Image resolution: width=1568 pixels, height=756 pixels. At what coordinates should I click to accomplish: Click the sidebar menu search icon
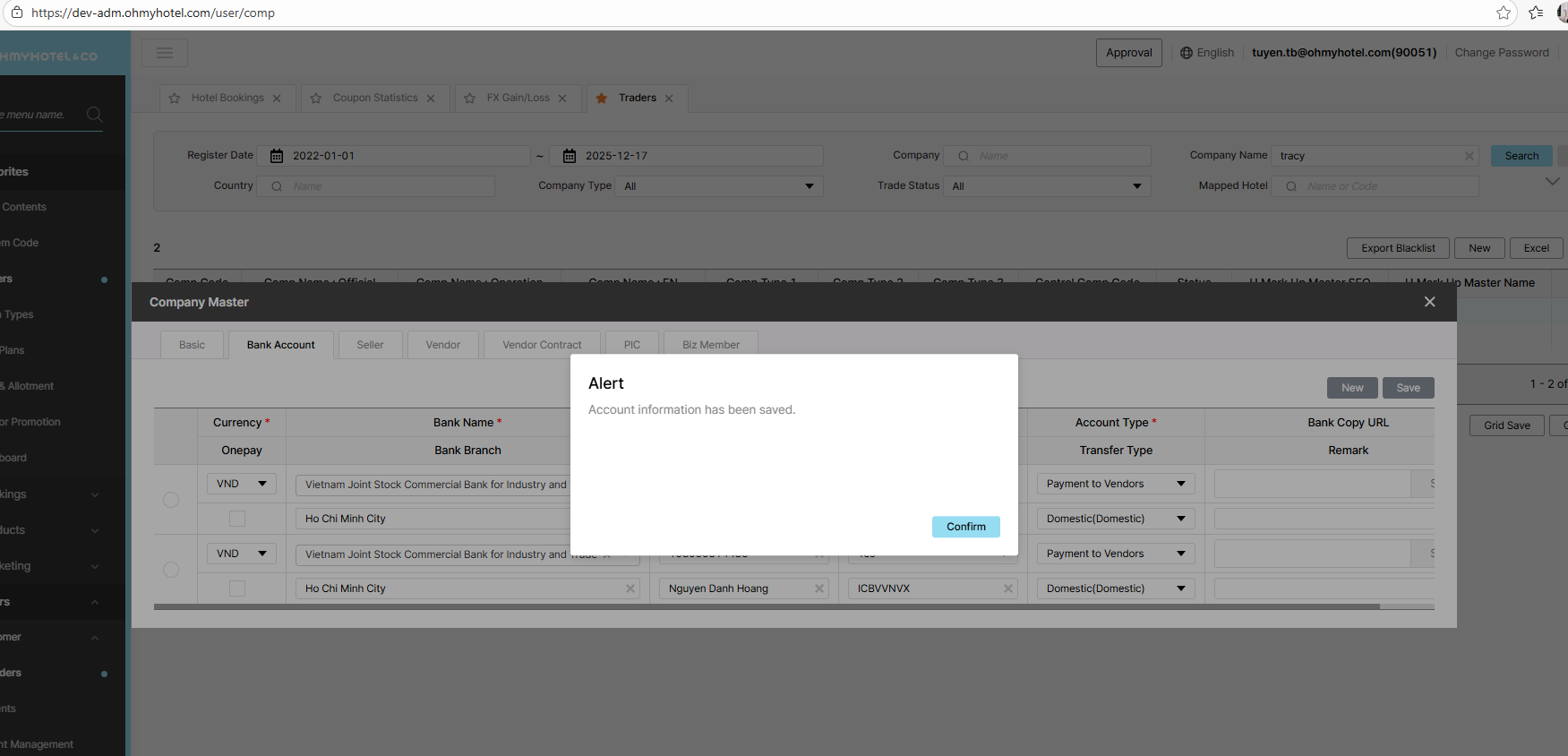click(94, 115)
